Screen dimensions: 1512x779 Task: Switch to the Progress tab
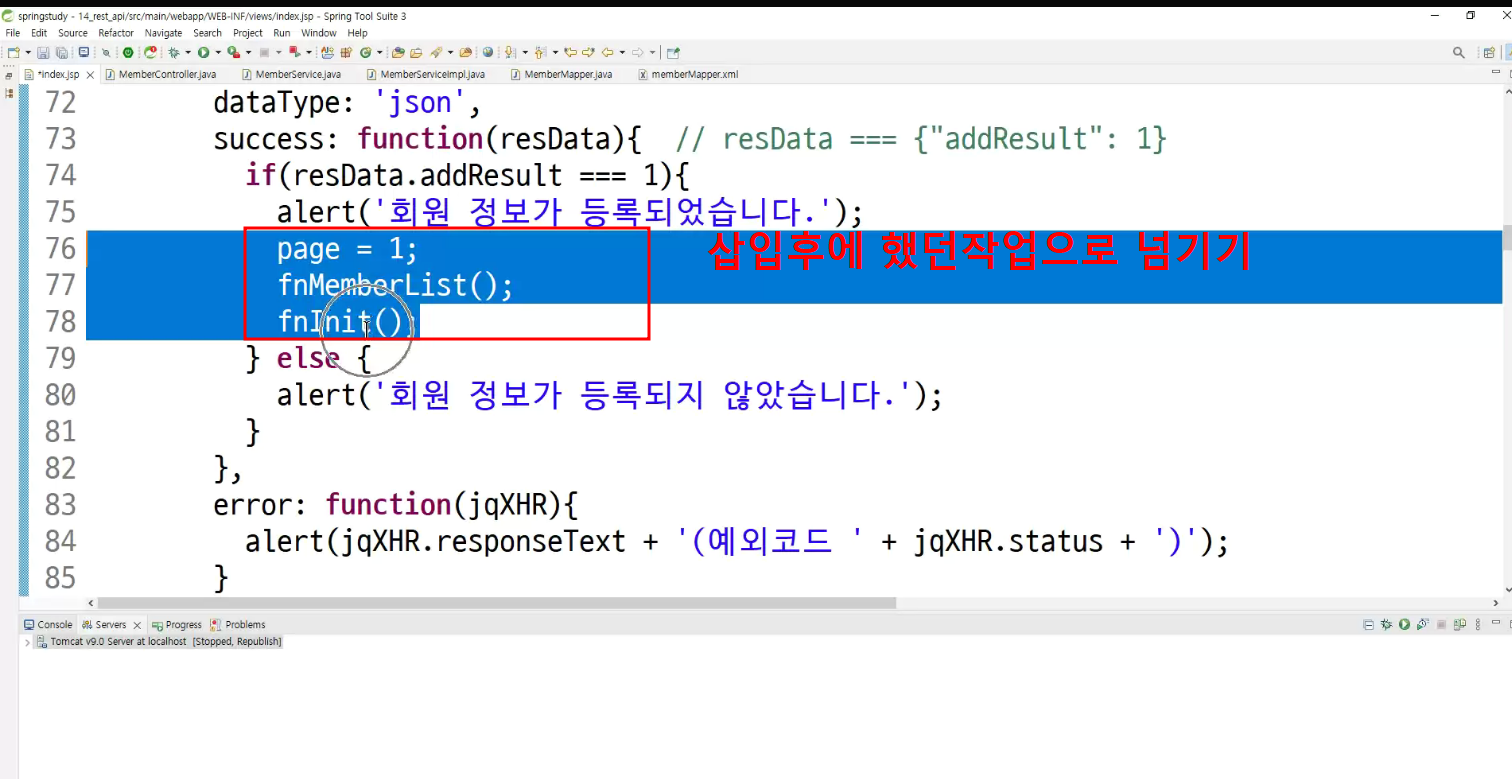pos(176,625)
